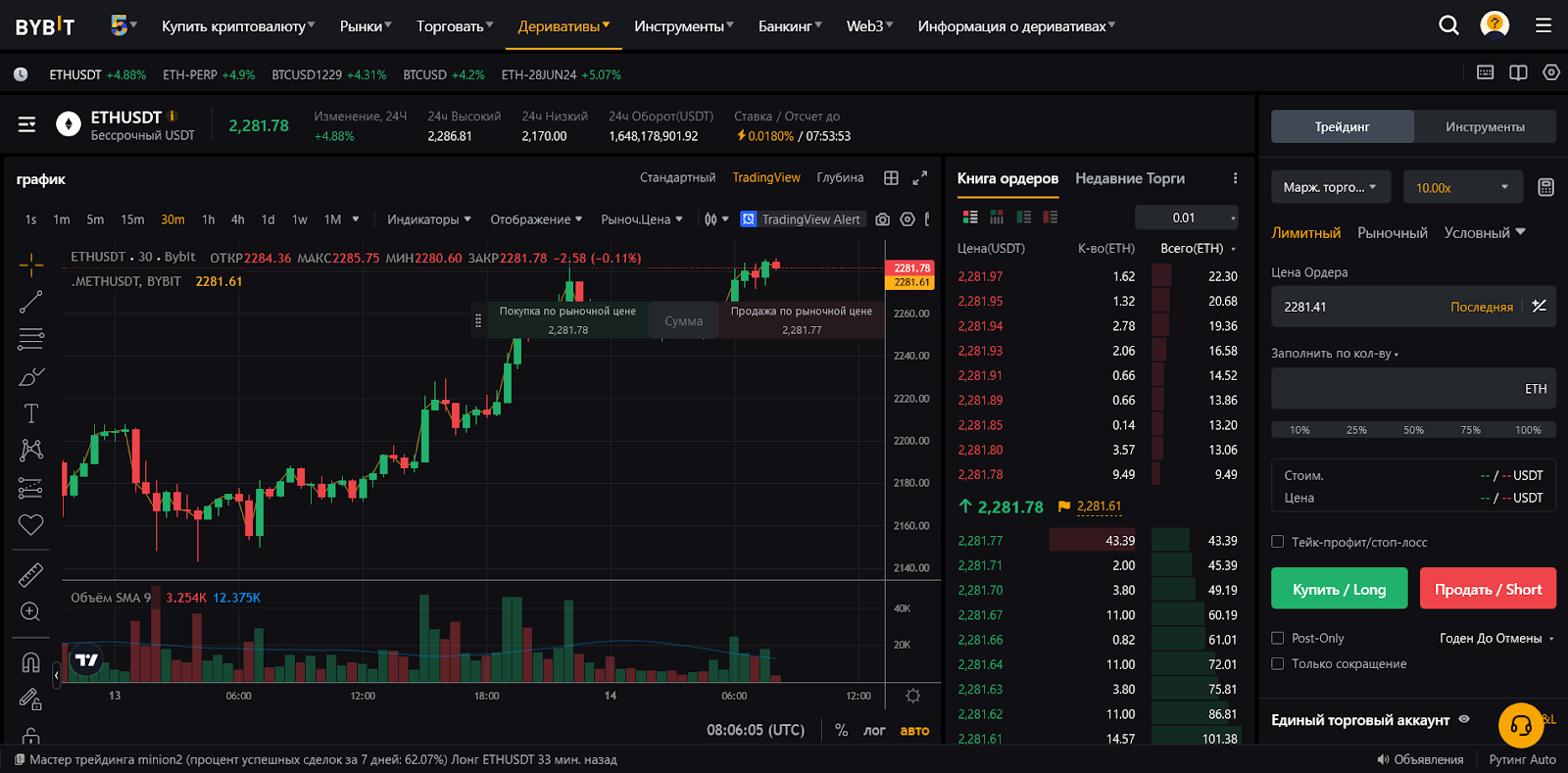Expand chart to fullscreen
This screenshot has height=773, width=1568.
click(x=919, y=178)
